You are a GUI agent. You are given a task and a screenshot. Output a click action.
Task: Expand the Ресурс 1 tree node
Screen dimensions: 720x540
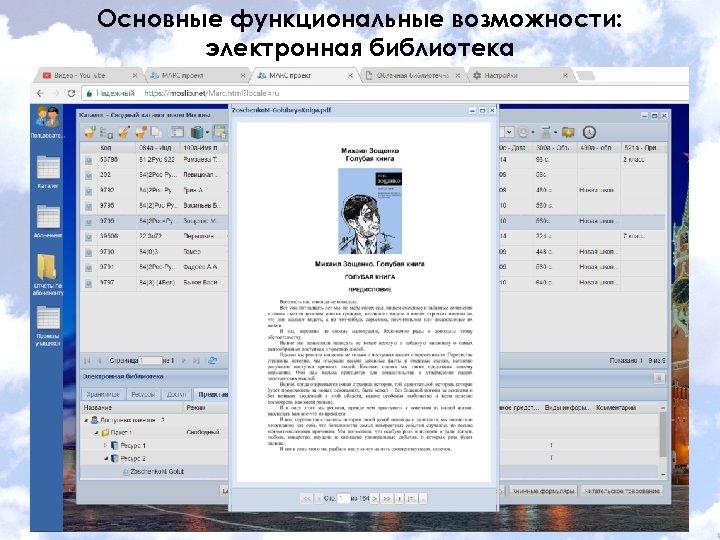point(105,445)
